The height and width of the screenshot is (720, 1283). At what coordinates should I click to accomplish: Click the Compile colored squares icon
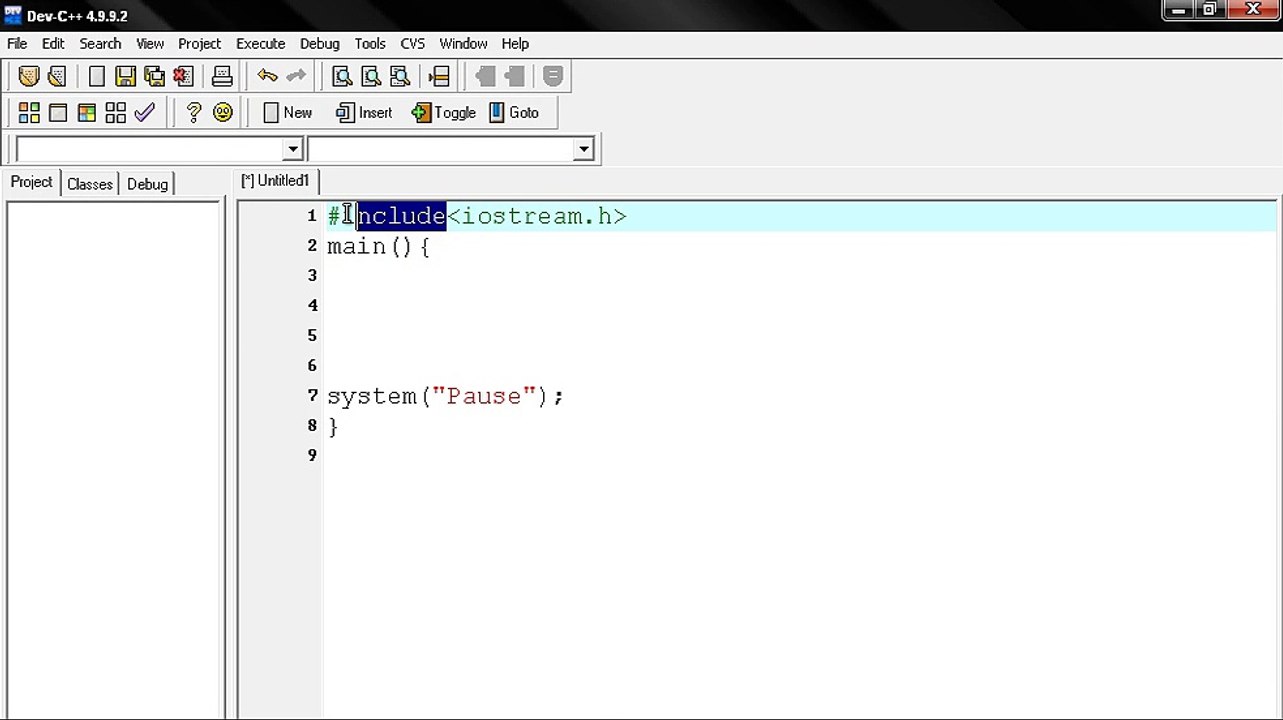29,113
